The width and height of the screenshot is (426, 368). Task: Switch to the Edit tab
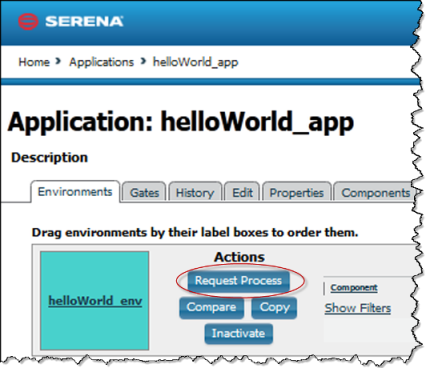tap(242, 193)
